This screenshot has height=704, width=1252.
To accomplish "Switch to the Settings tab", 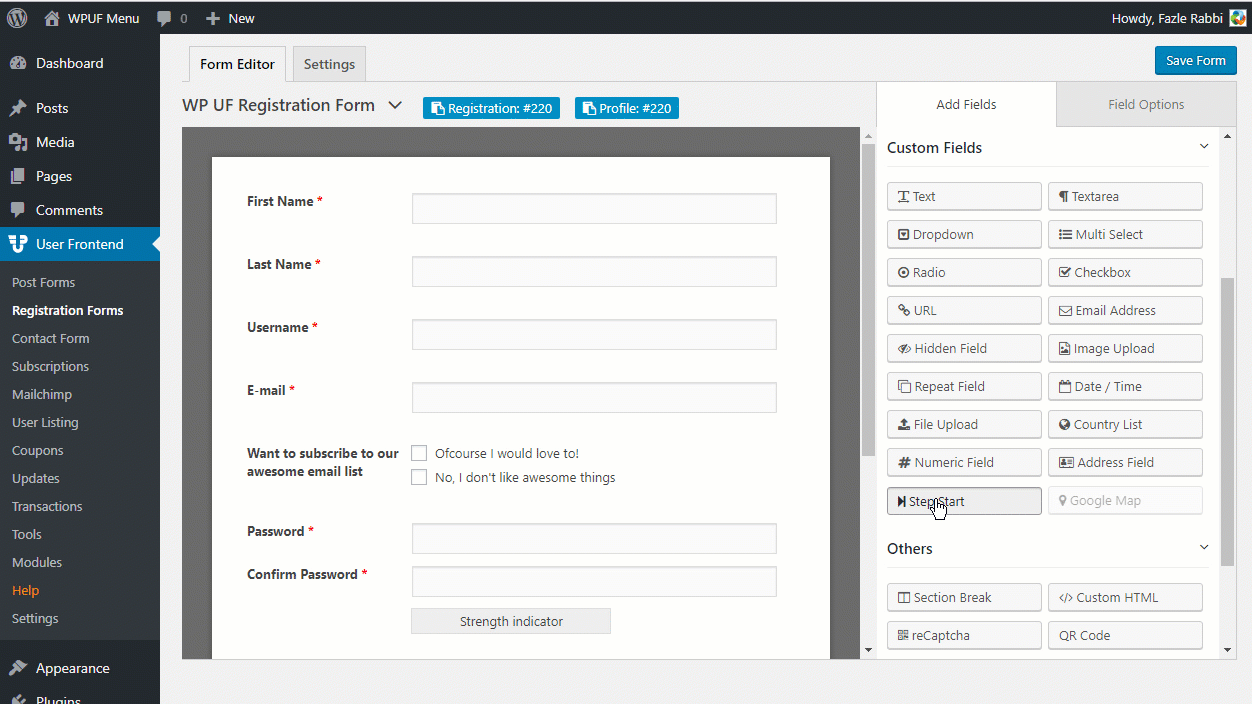I will pyautogui.click(x=328, y=63).
